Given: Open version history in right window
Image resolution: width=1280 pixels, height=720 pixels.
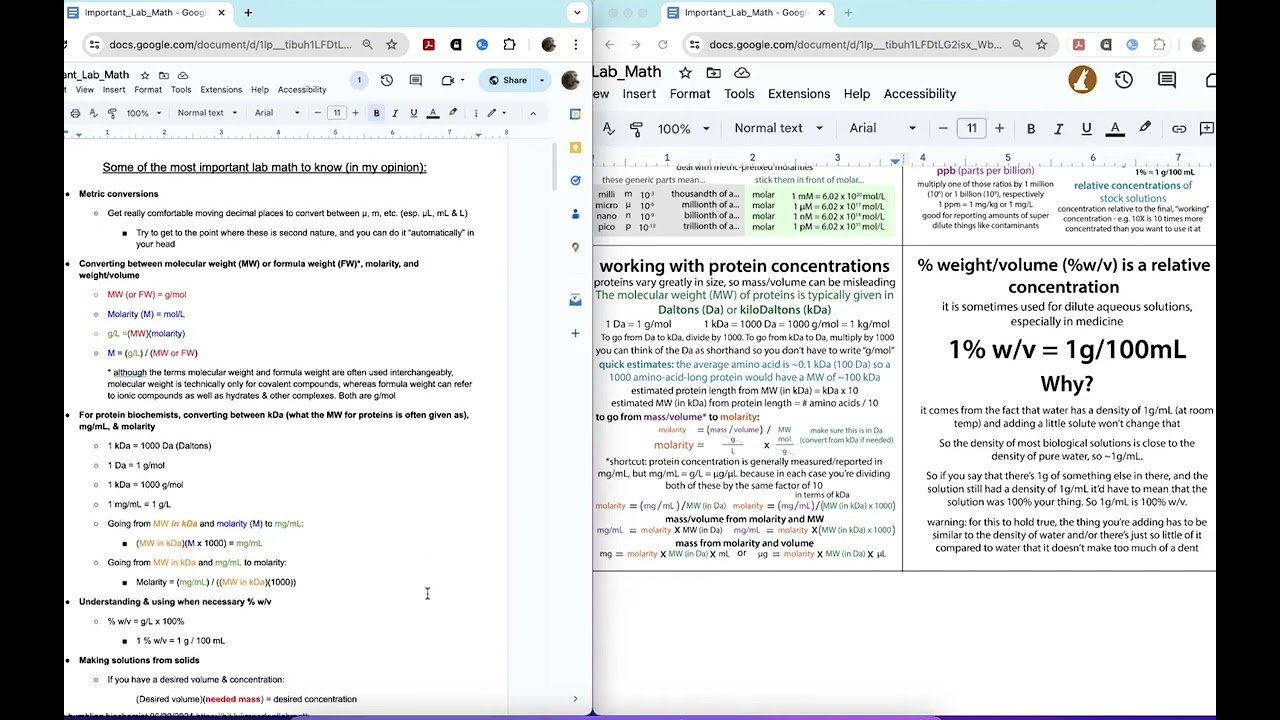Looking at the screenshot, I should [x=1124, y=80].
